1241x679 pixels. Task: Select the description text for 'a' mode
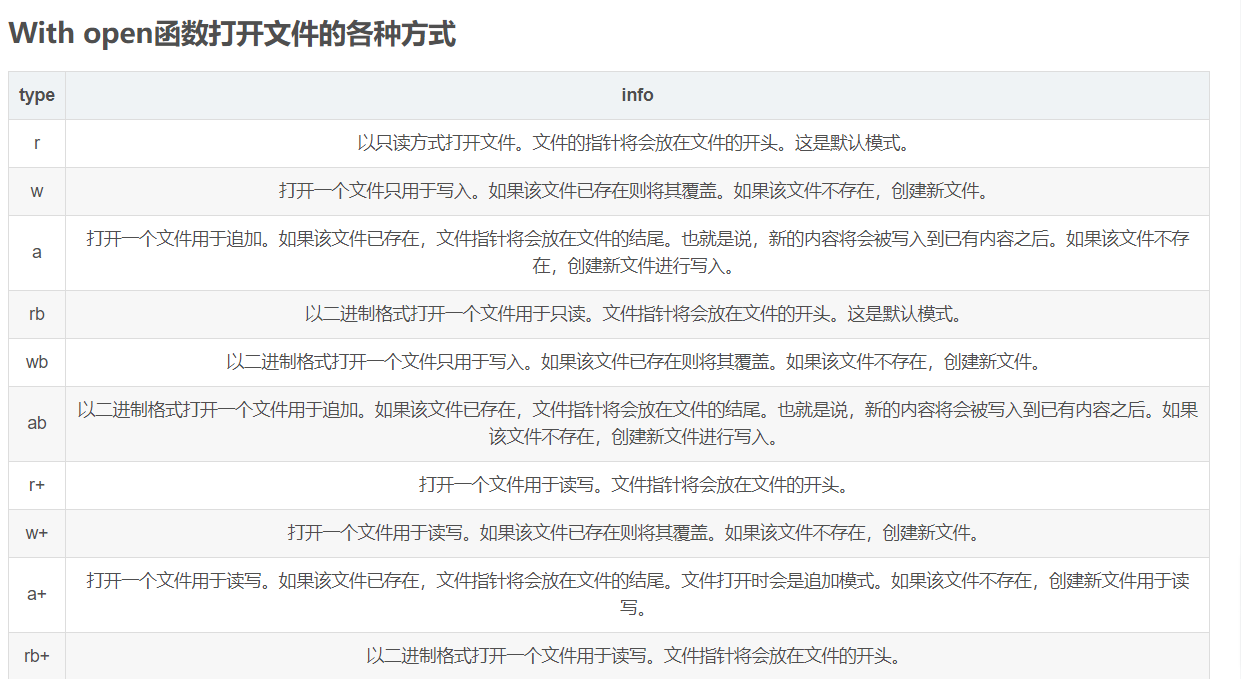[x=638, y=252]
